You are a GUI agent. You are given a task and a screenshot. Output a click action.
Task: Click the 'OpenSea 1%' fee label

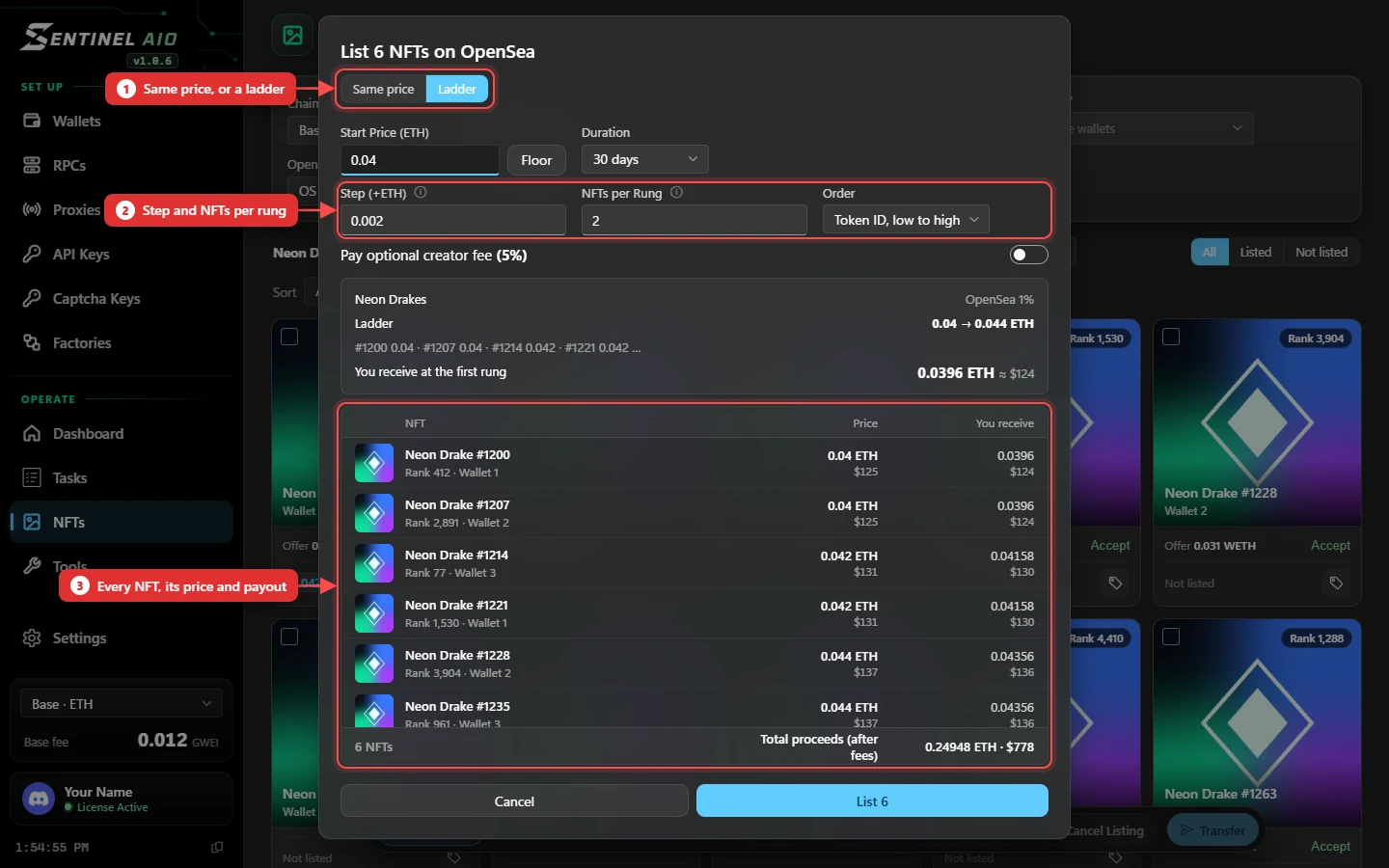tap(999, 299)
